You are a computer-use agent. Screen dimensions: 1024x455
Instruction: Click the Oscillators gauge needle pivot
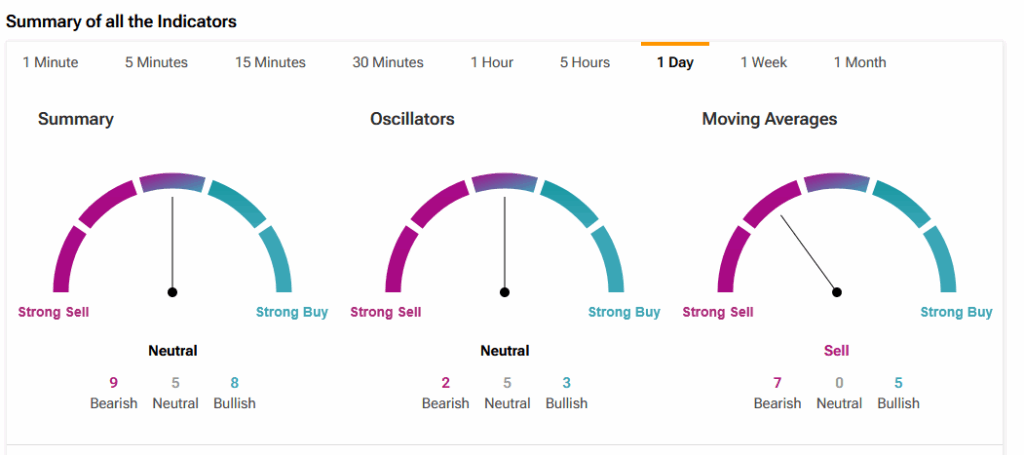coord(505,292)
